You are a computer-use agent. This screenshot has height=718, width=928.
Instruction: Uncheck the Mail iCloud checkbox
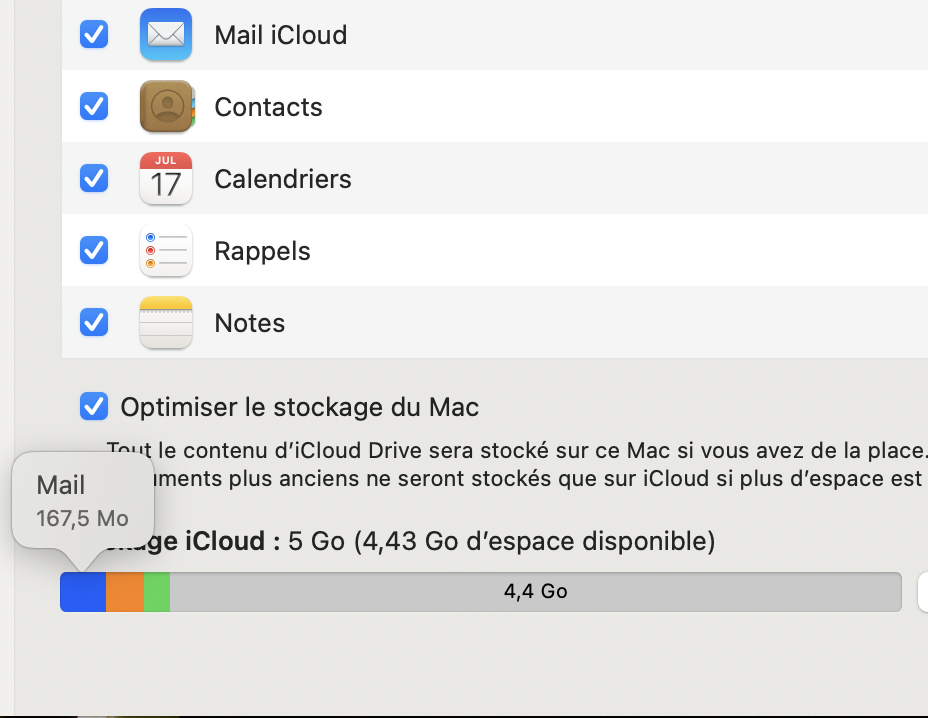pyautogui.click(x=94, y=35)
